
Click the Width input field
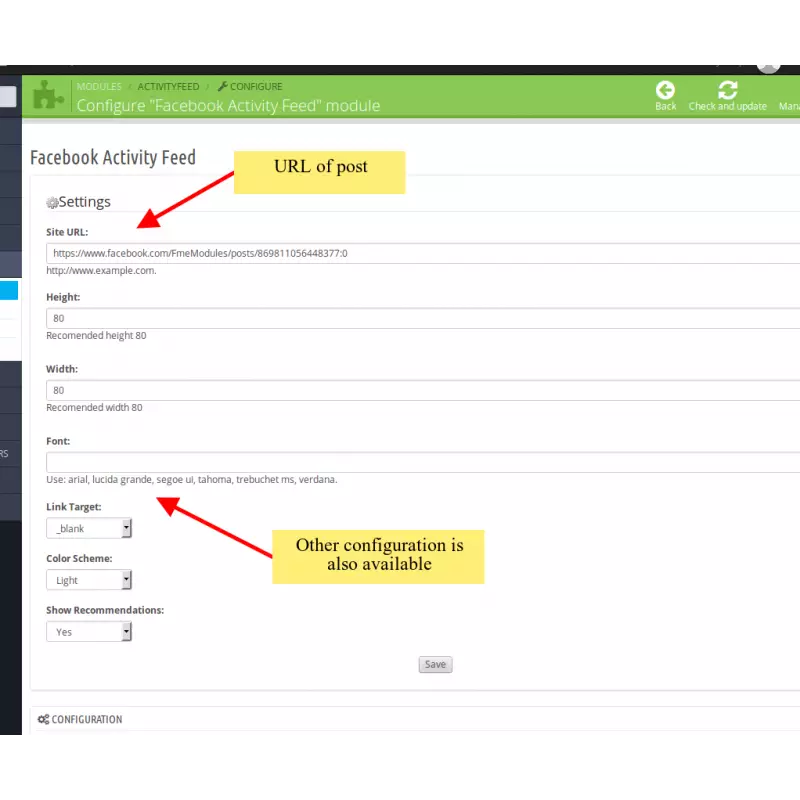[x=423, y=390]
